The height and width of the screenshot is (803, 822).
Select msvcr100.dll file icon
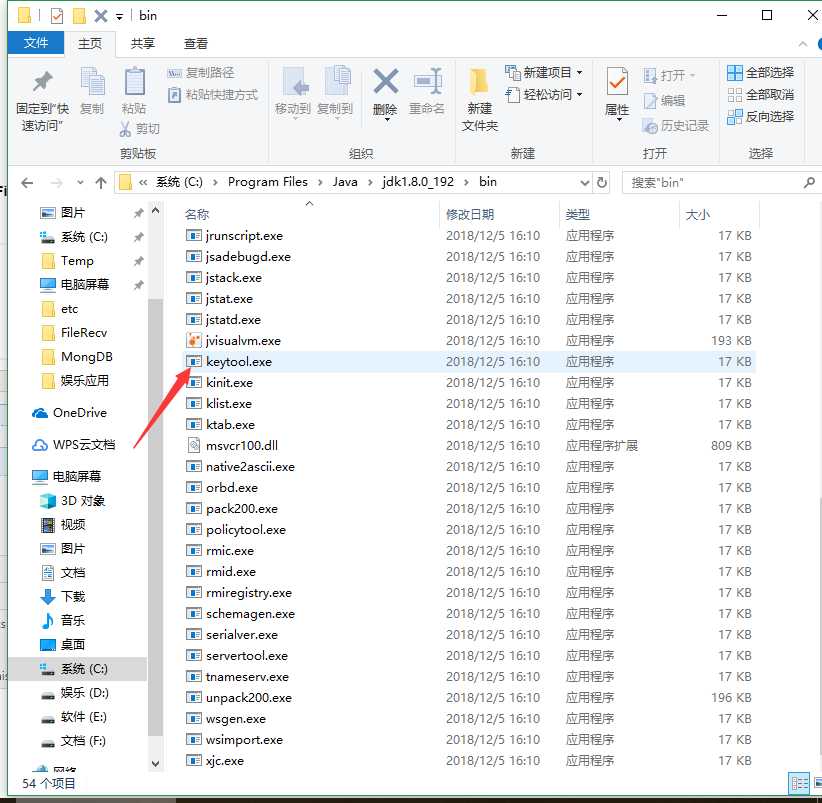click(x=194, y=446)
